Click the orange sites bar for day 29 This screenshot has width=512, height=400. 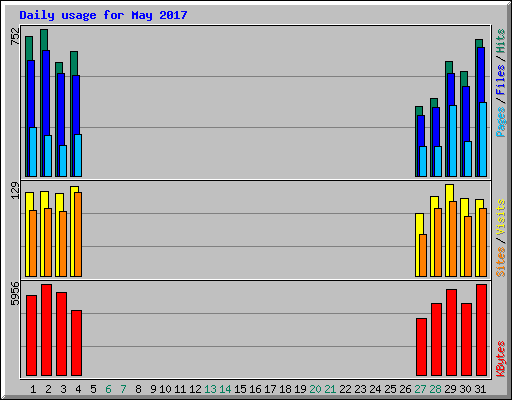[453, 239]
